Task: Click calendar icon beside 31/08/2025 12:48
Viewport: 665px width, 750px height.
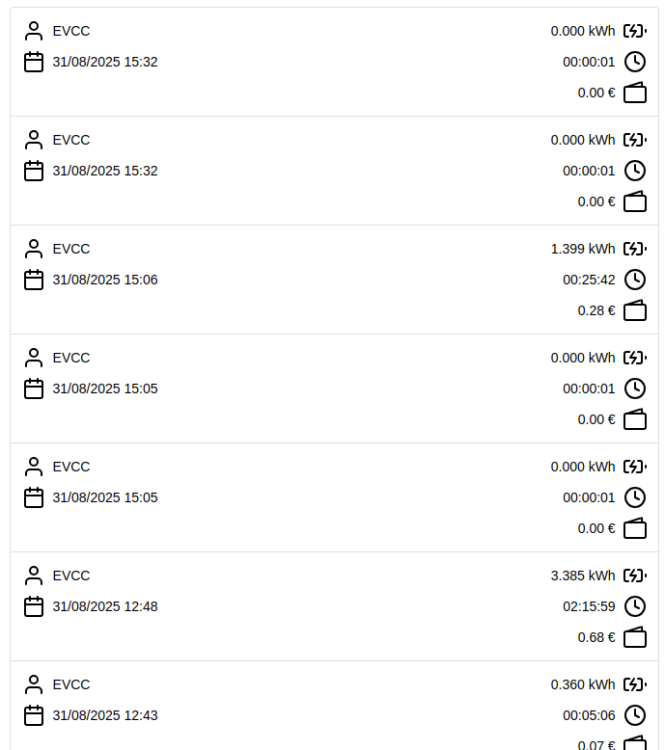Action: tap(34, 607)
